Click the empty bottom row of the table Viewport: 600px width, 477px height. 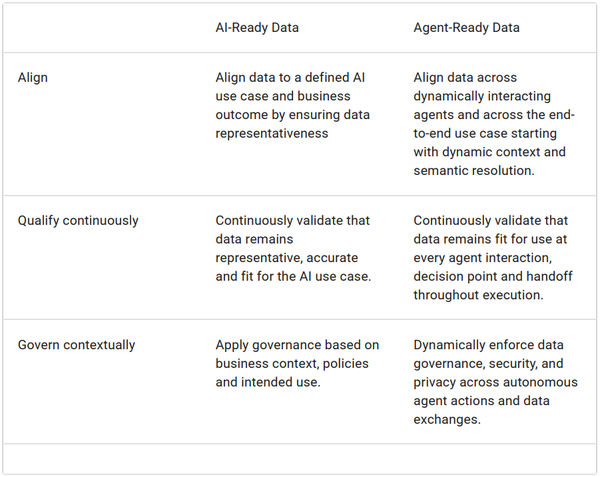pos(300,459)
